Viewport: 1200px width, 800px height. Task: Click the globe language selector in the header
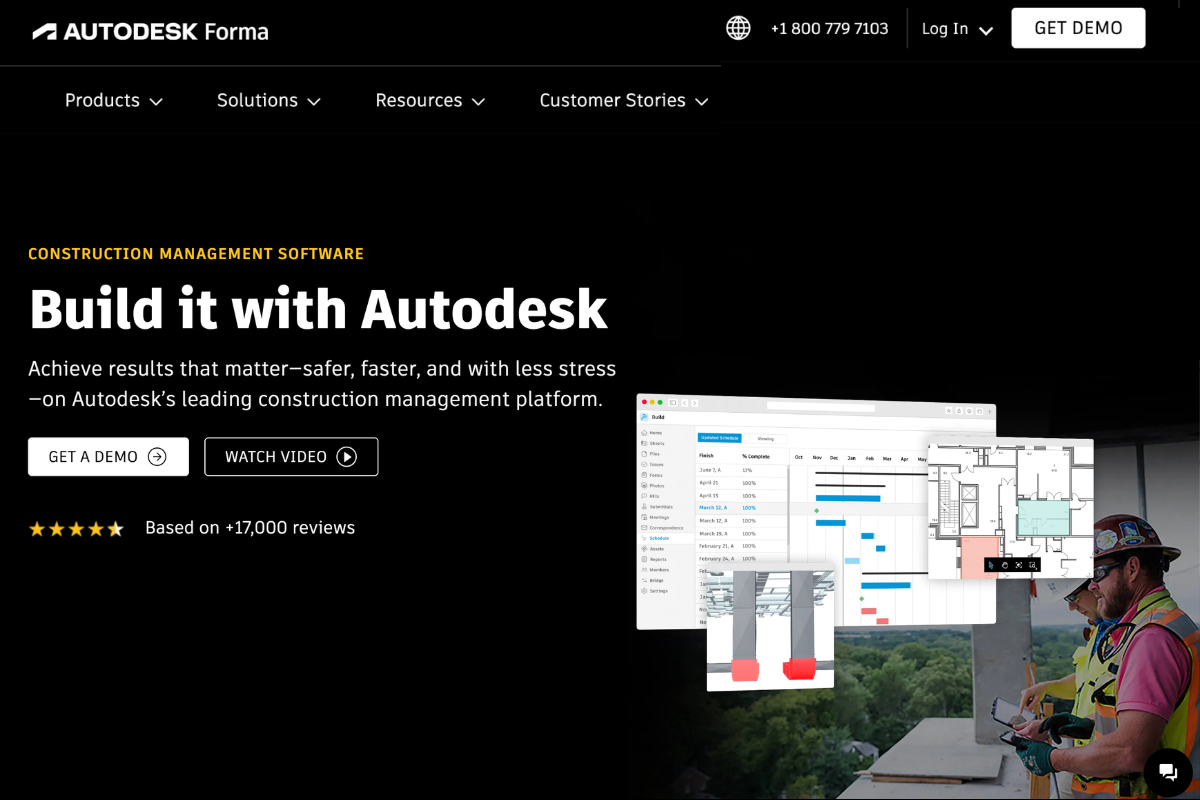737,28
